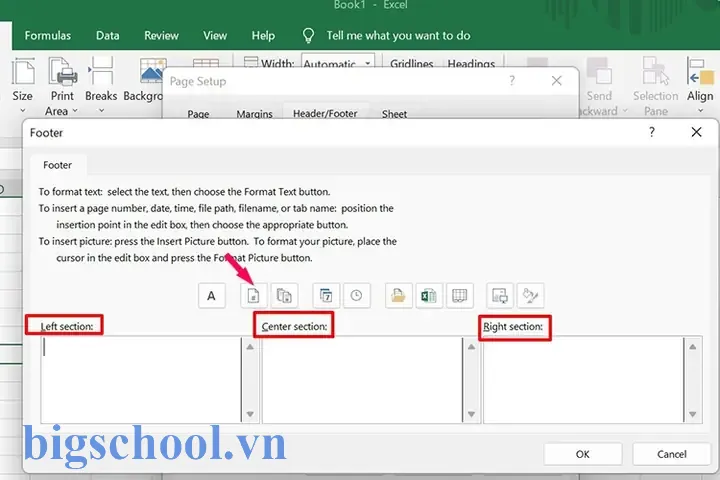Screen dimensions: 720x480
Task: Click the Format Picture icon
Action: click(x=530, y=295)
